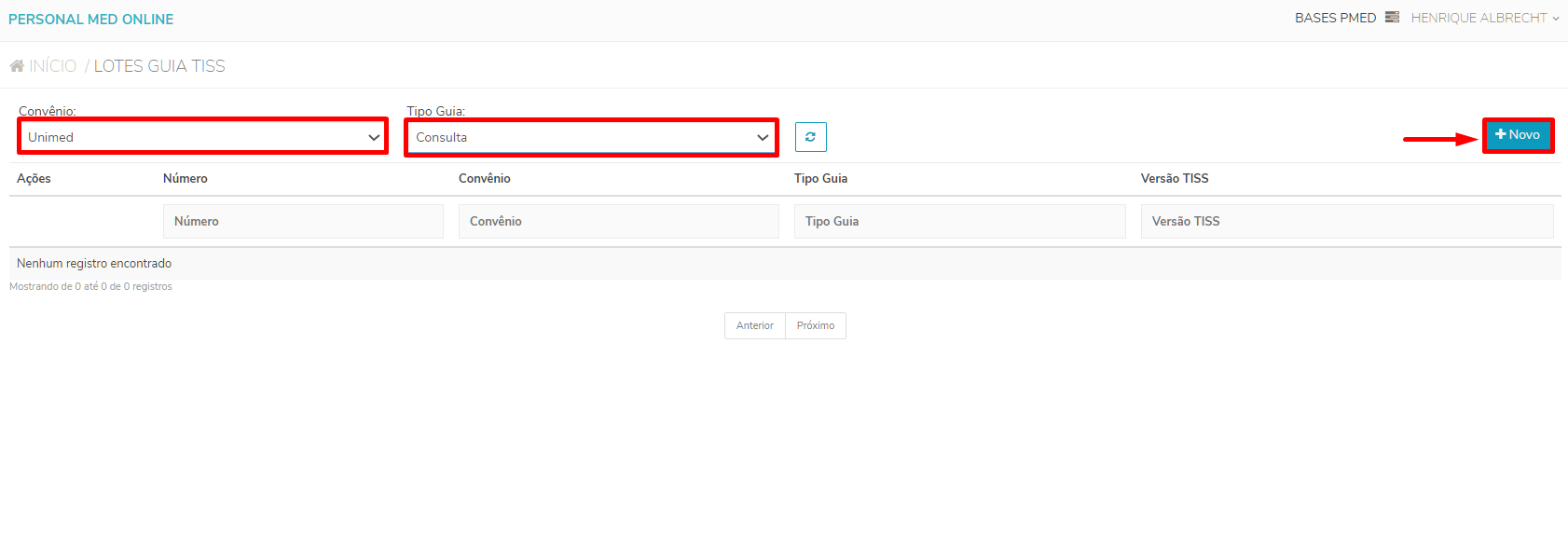Click the LOTES GUIA TISS breadcrumb text

[159, 66]
